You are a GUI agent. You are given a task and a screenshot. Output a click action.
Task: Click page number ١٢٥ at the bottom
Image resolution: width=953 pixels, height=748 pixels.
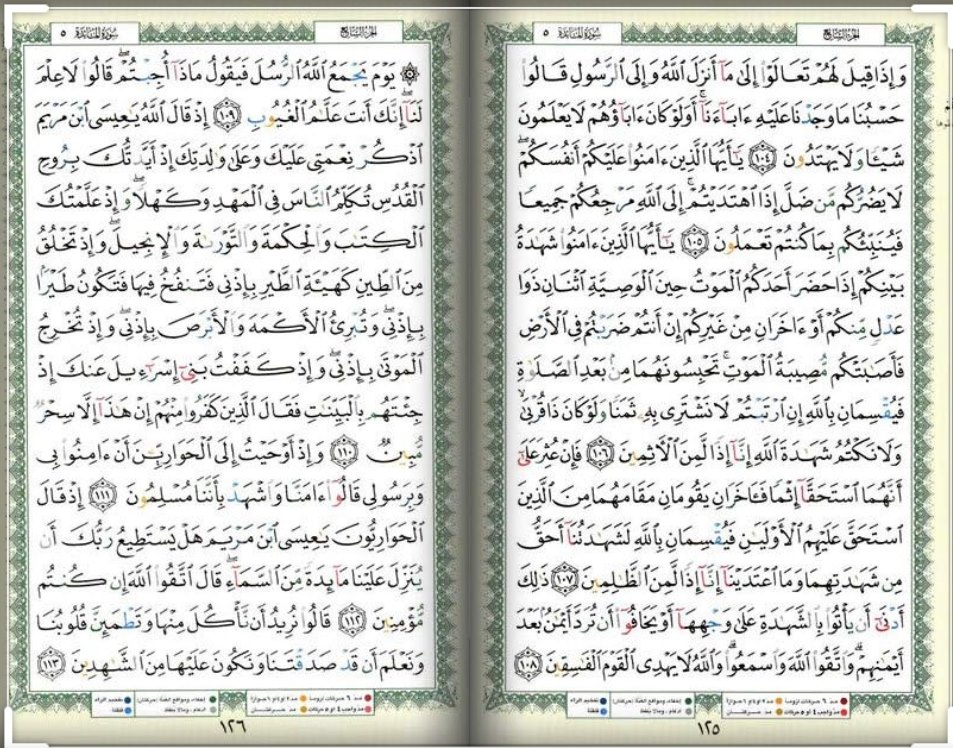pyautogui.click(x=708, y=729)
